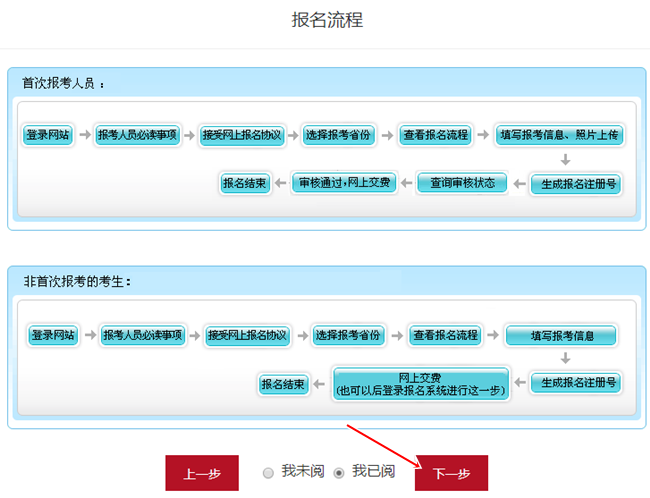
Task: Click 报考人员必读事项 in 首次报考人员 flow
Action: tap(137, 135)
